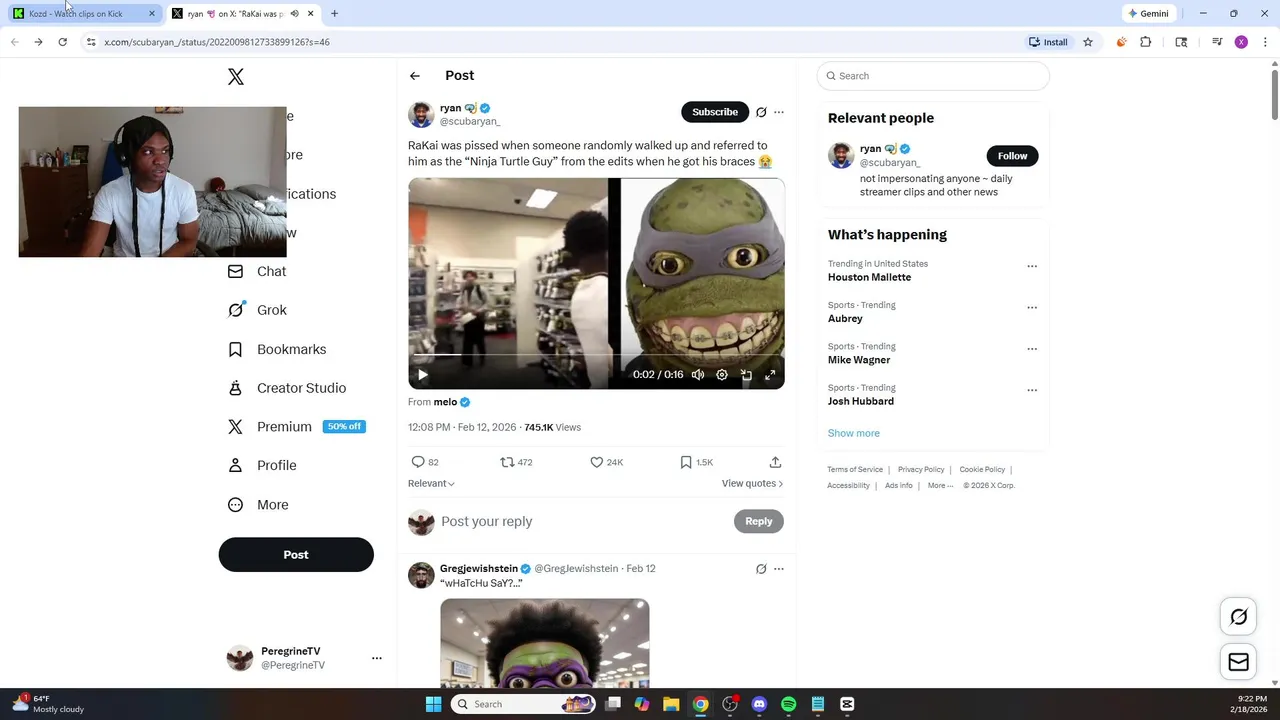The image size is (1280, 720).
Task: Open Premium in the sidebar
Action: 295,427
